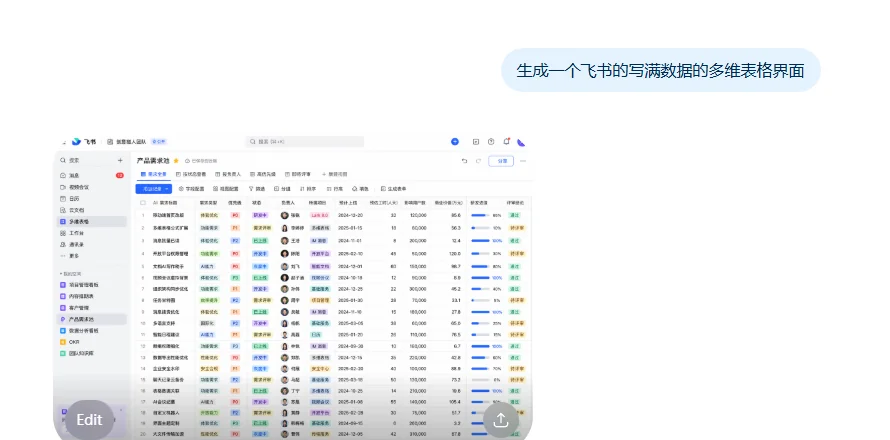The width and height of the screenshot is (890, 440).
Task: Open the three-dot more menu beside 分享
Action: [x=523, y=161]
